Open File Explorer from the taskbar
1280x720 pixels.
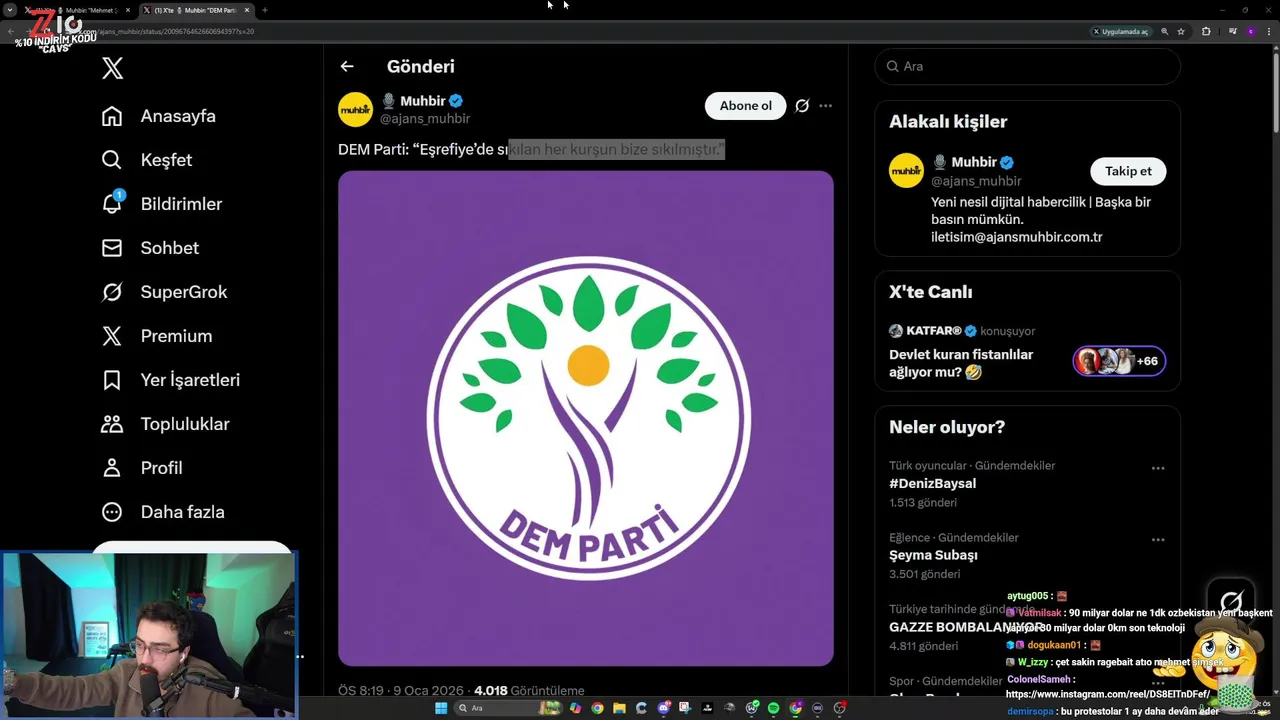tap(619, 708)
